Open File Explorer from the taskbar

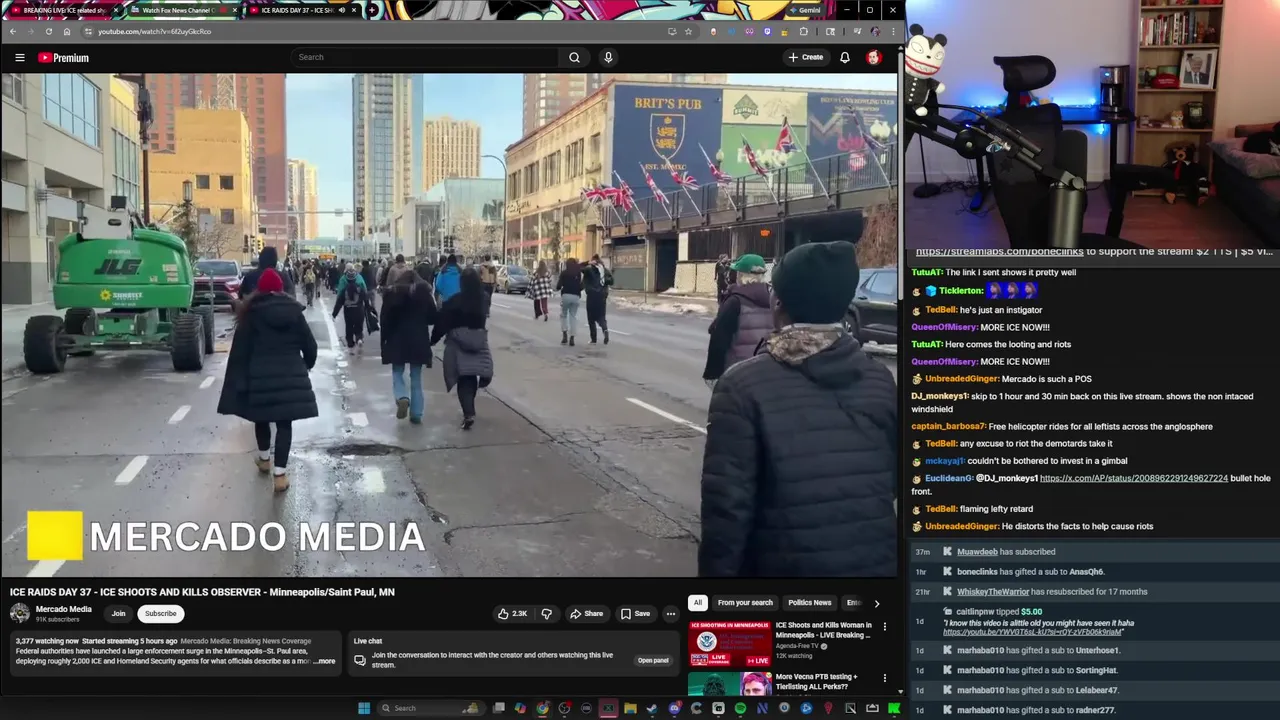(630, 708)
